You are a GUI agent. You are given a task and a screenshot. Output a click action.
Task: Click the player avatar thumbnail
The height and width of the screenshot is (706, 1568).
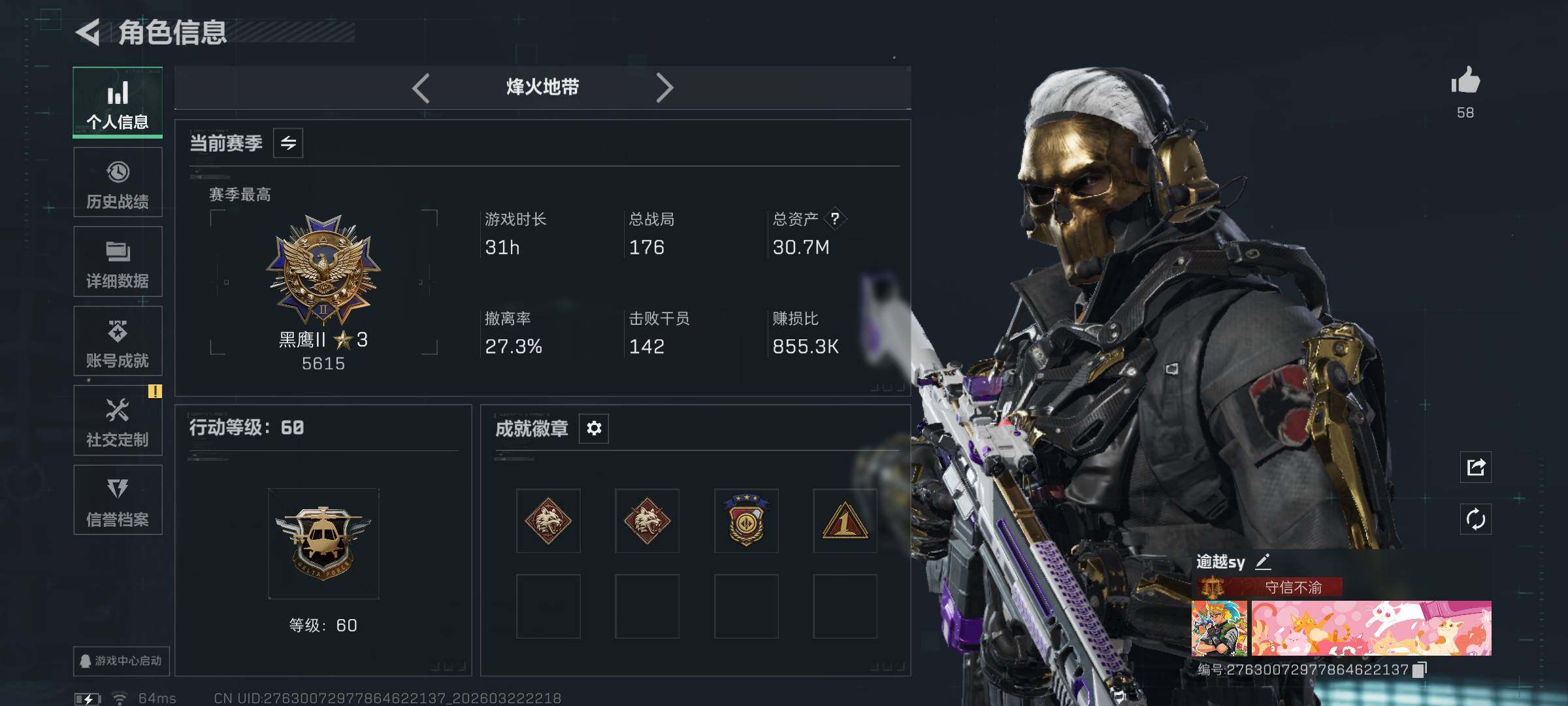[1219, 628]
